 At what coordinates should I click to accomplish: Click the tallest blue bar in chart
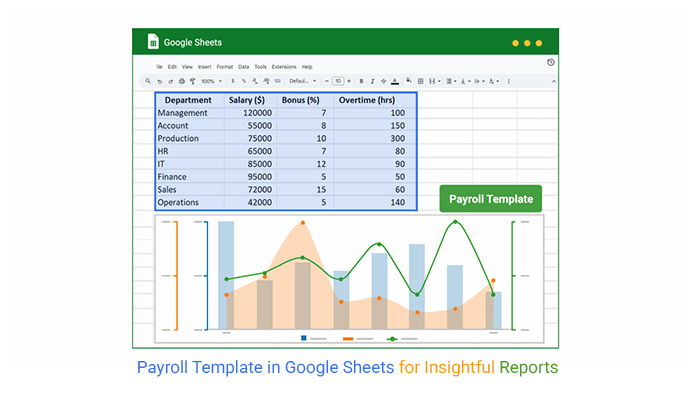pyautogui.click(x=226, y=275)
